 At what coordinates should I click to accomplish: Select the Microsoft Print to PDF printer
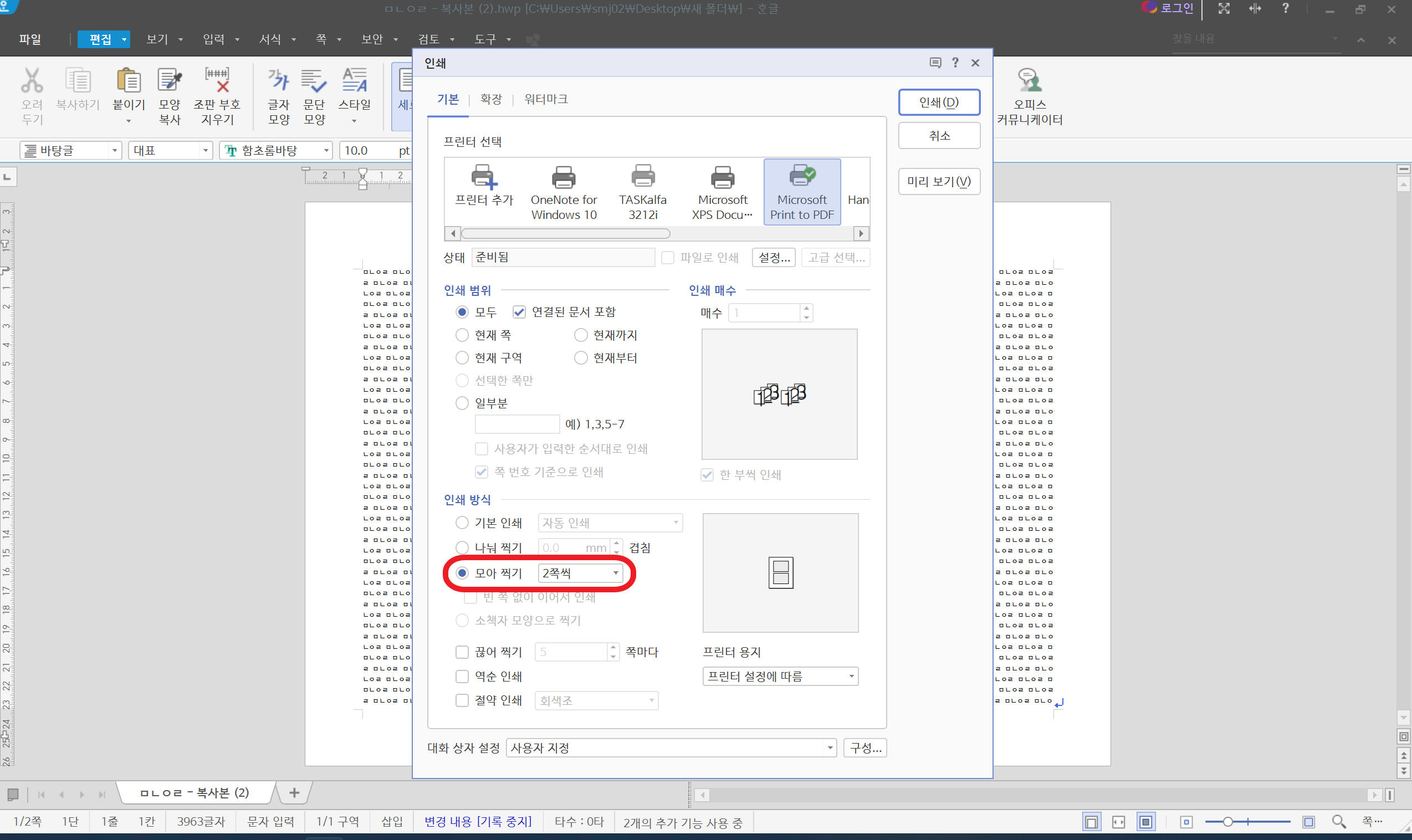(801, 191)
